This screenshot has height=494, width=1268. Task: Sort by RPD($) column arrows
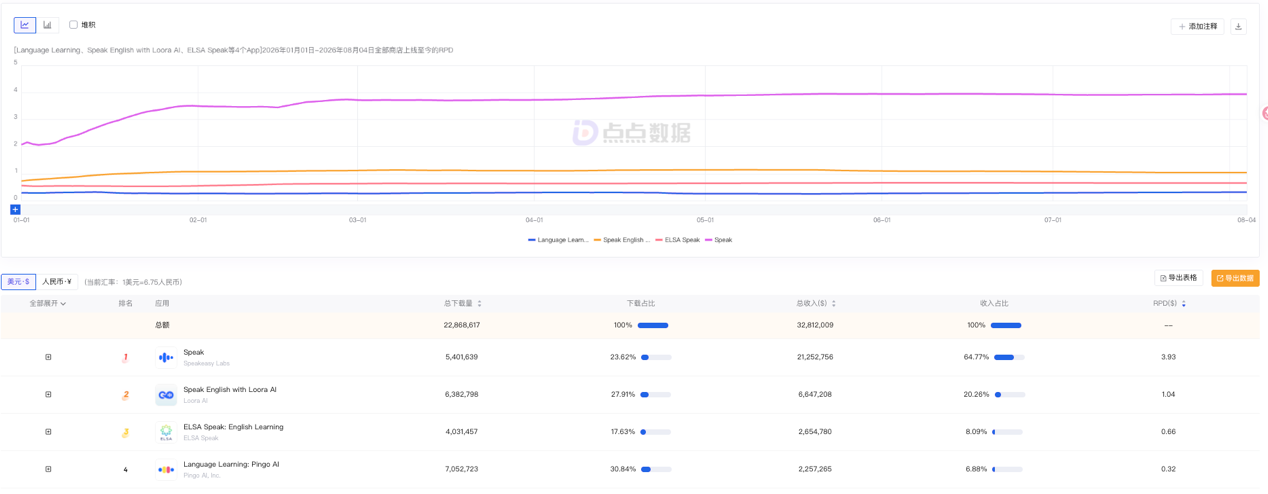click(x=1184, y=303)
